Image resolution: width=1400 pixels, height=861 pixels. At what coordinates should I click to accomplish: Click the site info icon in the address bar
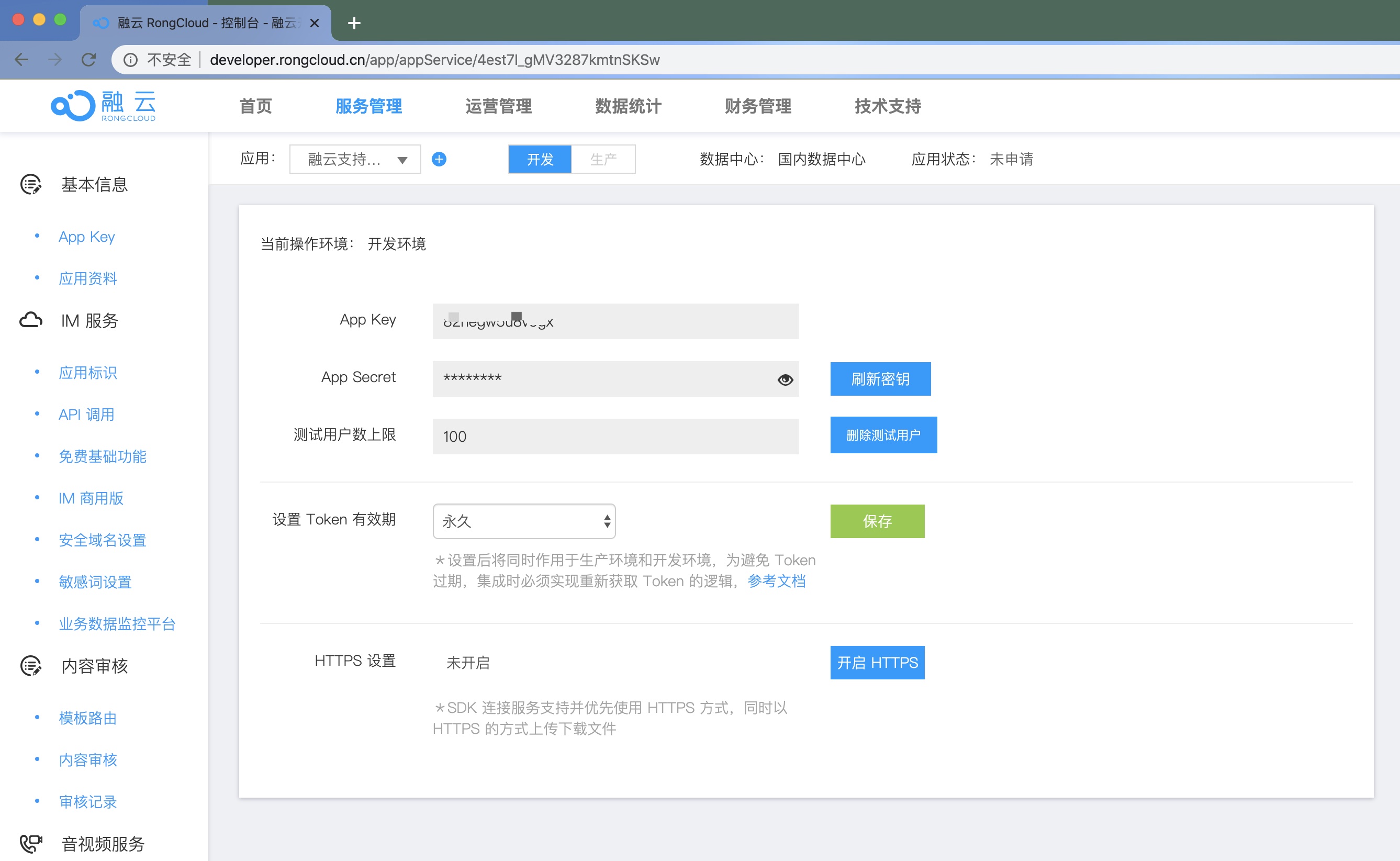130,60
